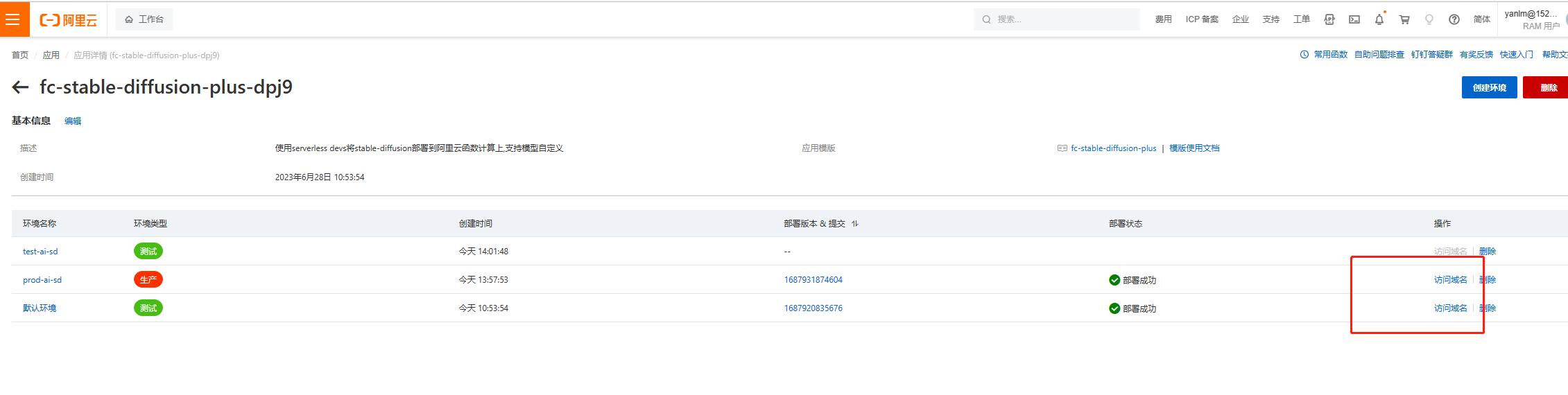Open the help question-mark icon
The width and height of the screenshot is (1568, 395).
click(x=1454, y=19)
